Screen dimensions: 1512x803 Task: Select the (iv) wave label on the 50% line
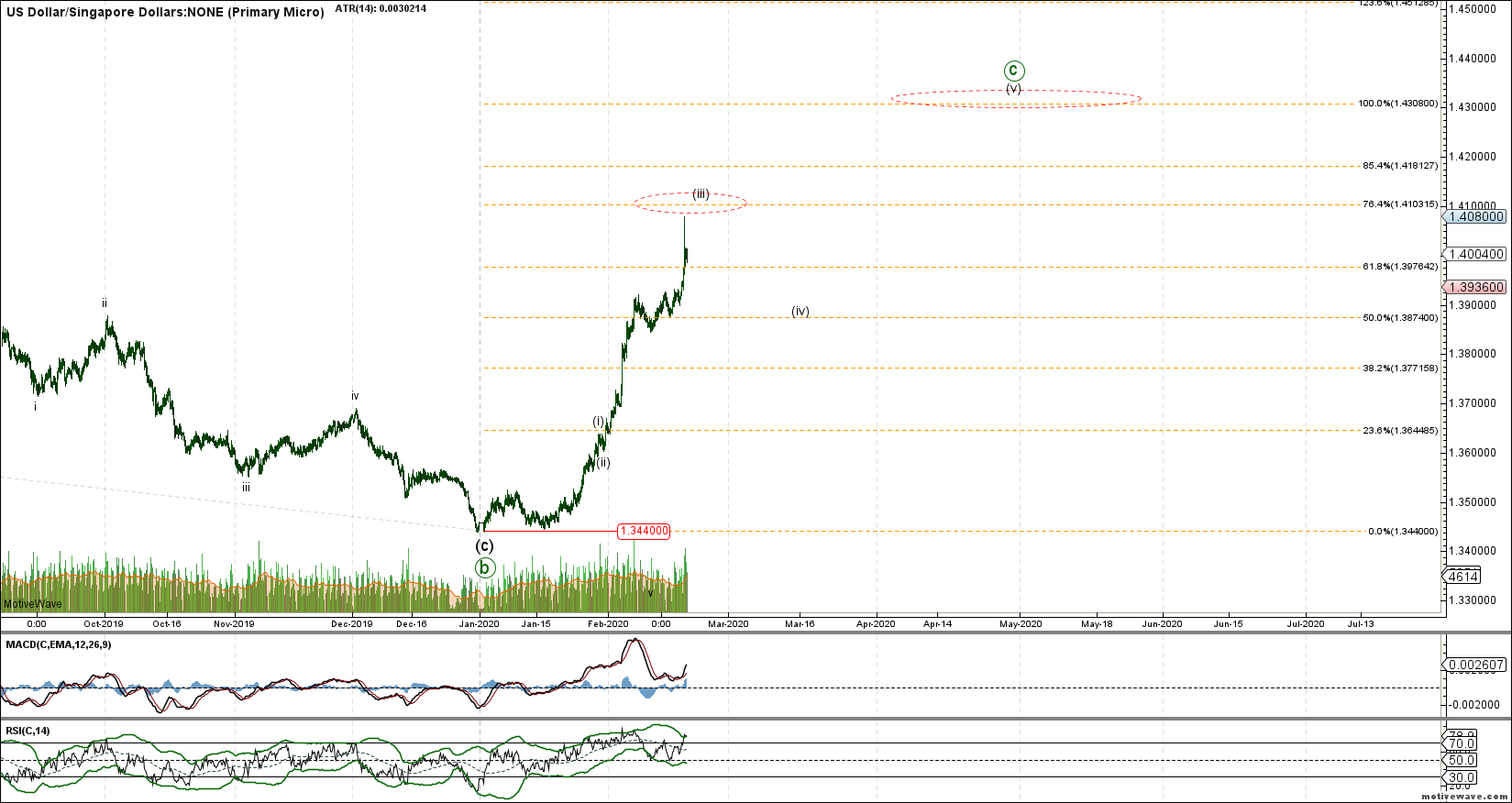[800, 311]
